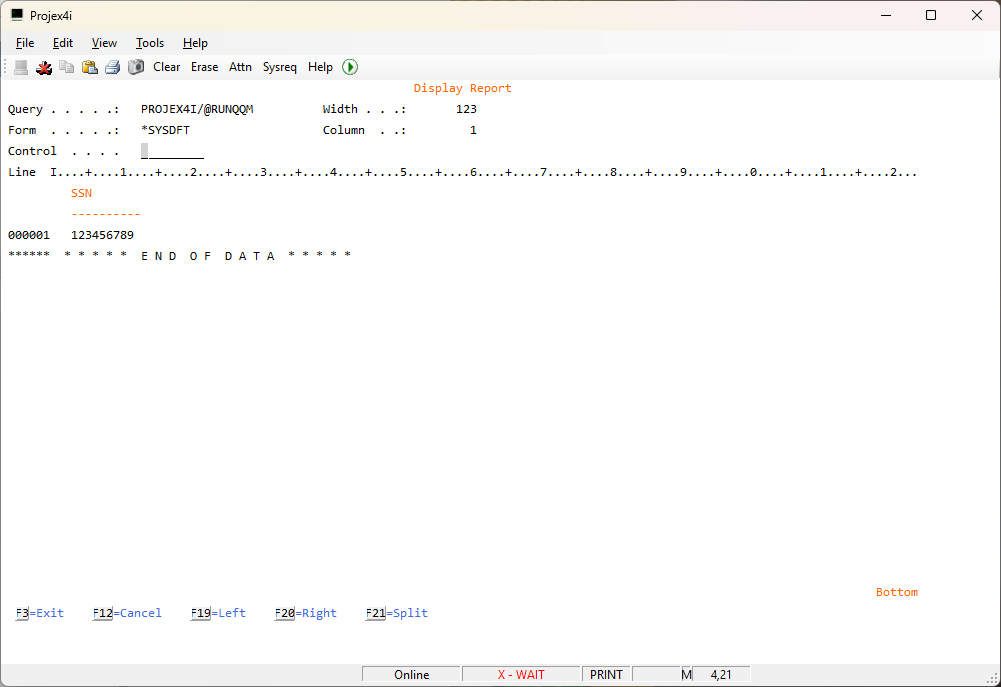
Task: Minimize the Projex4i window
Action: click(885, 15)
